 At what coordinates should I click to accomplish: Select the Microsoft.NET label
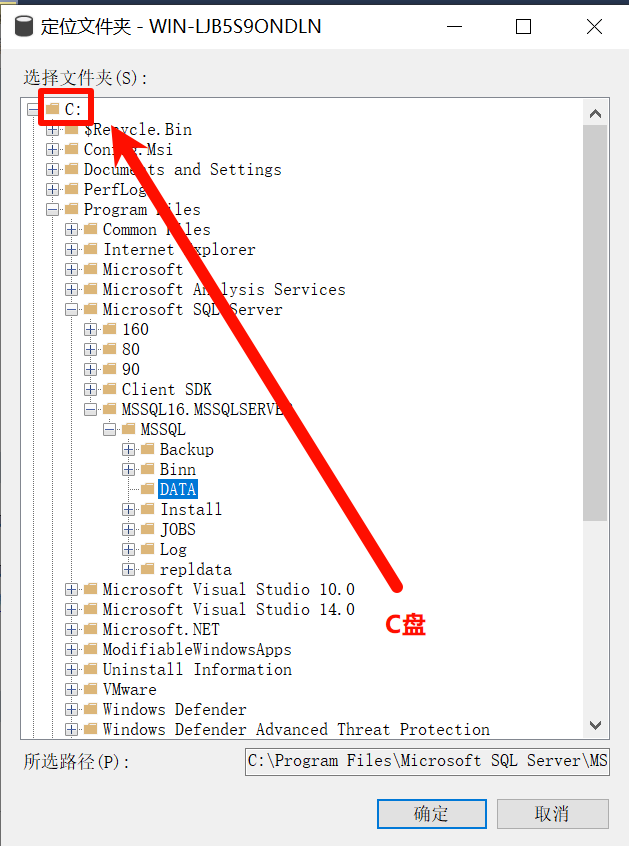[x=161, y=629]
